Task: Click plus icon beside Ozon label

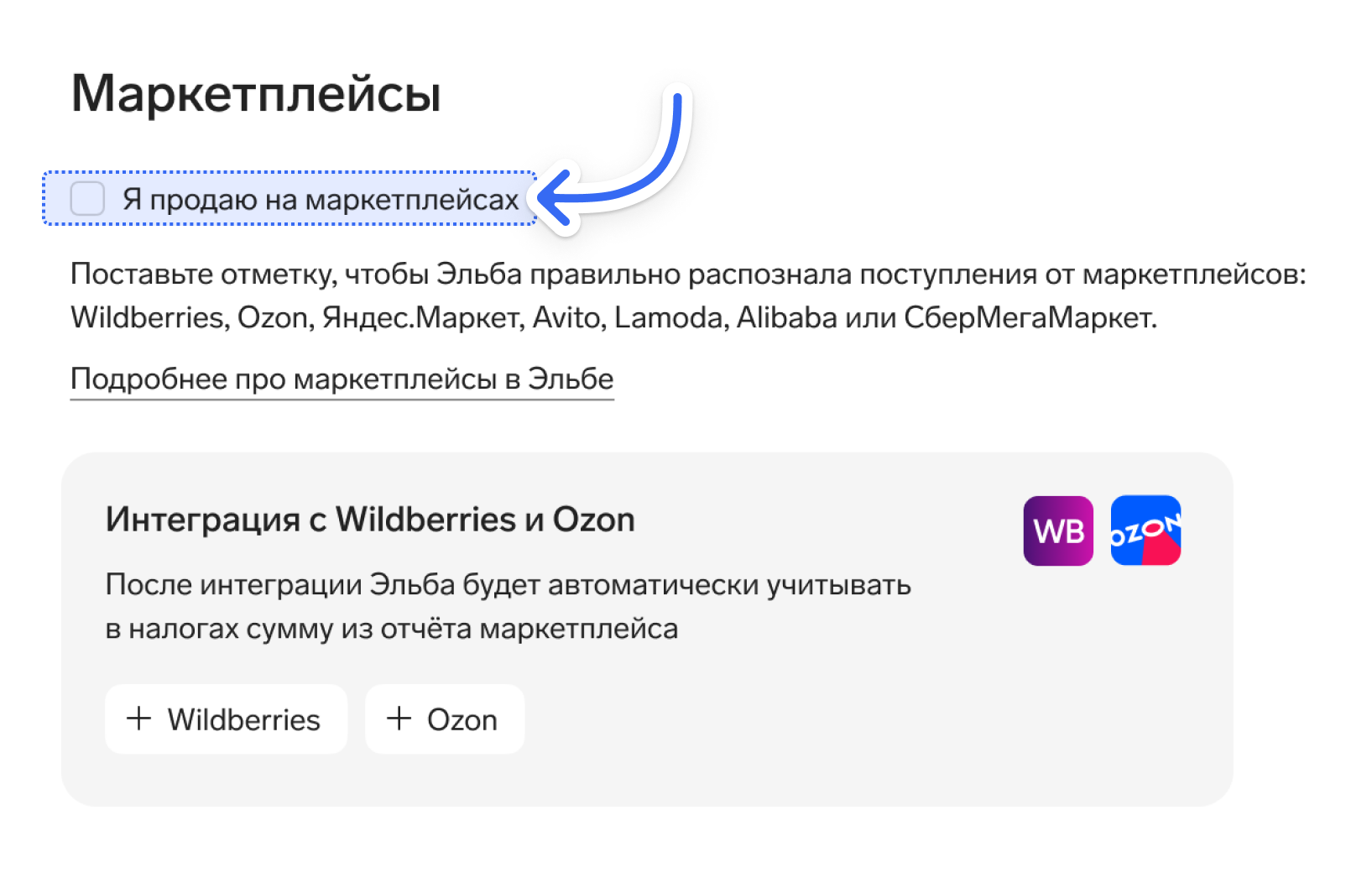Action: [x=399, y=719]
